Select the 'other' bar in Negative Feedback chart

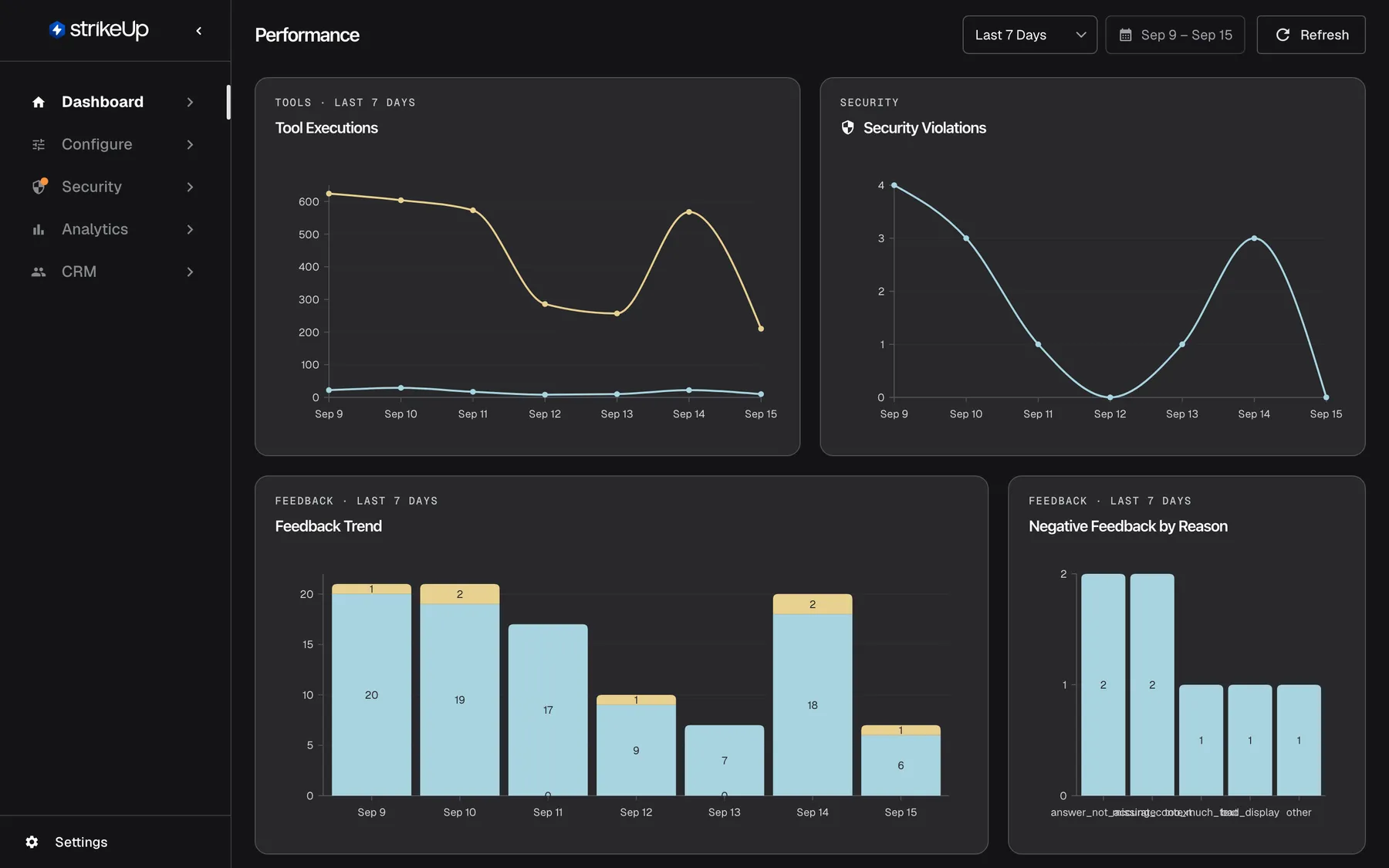tap(1299, 740)
